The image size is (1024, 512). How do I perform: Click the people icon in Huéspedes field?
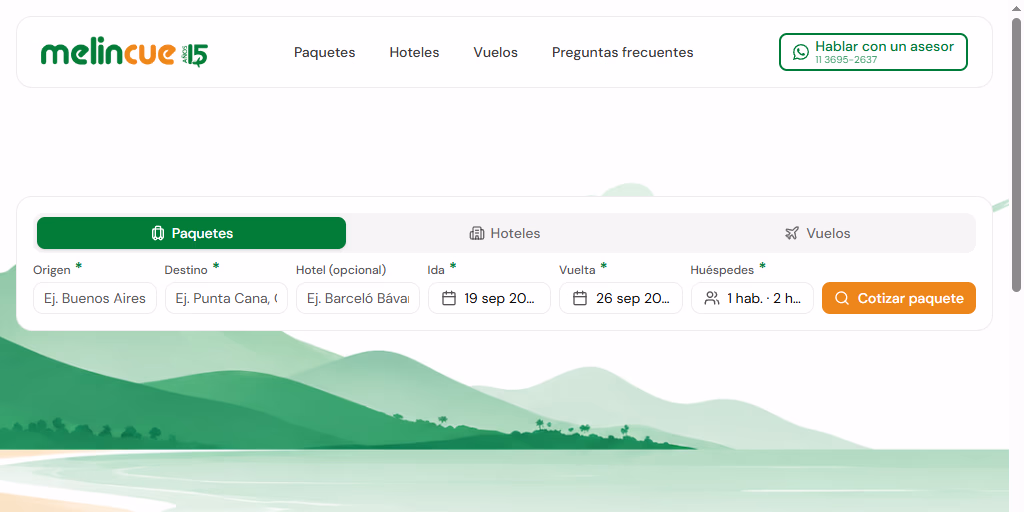coord(712,298)
